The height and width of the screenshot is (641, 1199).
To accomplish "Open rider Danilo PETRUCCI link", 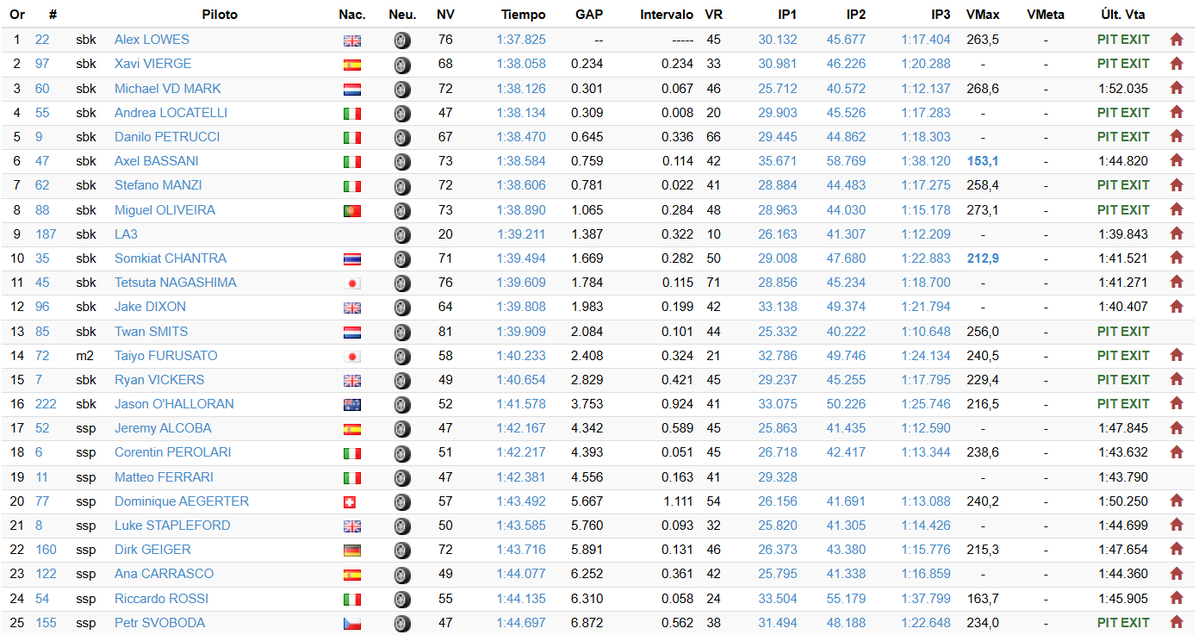I will [167, 137].
